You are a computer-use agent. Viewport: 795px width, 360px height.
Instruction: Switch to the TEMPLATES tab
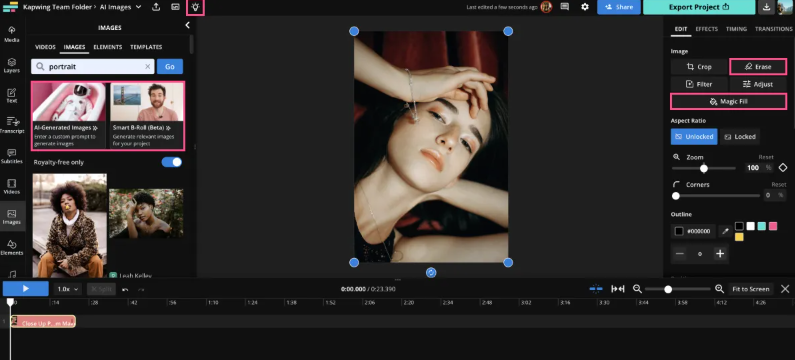146,47
